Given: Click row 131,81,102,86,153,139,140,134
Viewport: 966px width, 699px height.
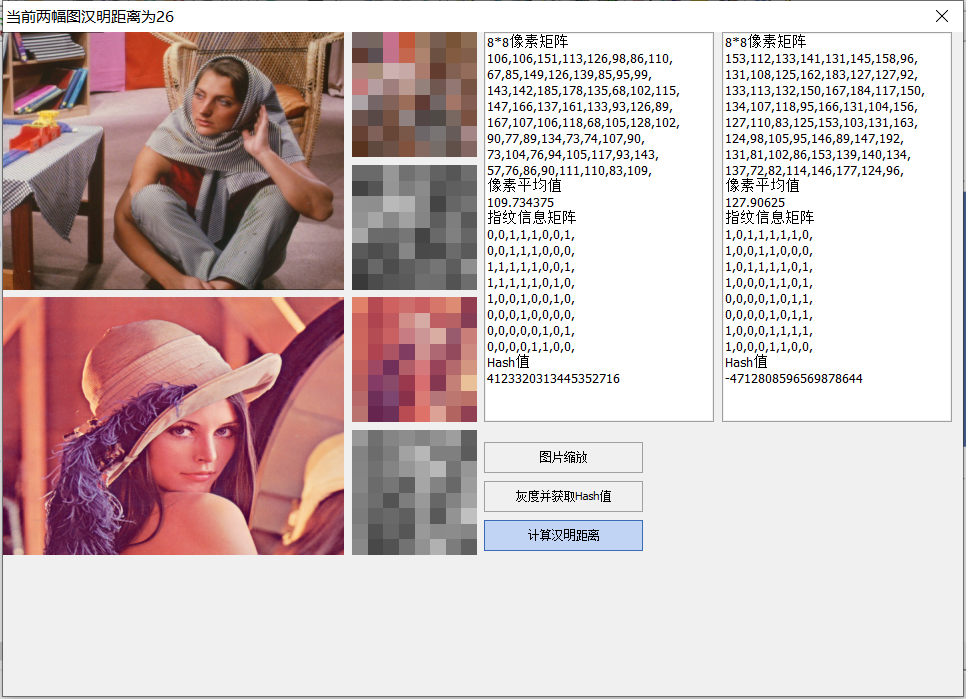Looking at the screenshot, I should (x=818, y=155).
